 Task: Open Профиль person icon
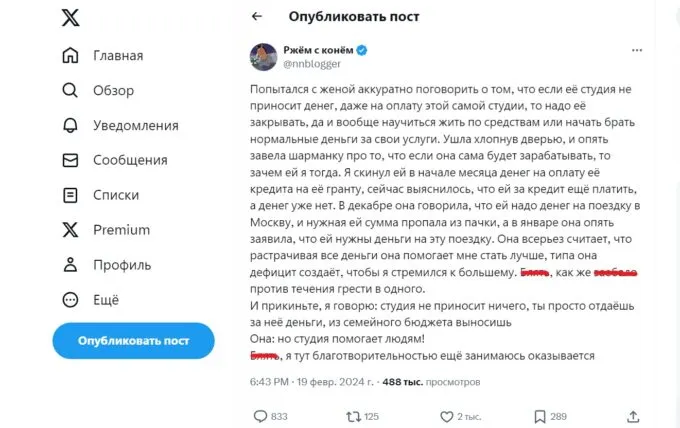[x=70, y=265]
